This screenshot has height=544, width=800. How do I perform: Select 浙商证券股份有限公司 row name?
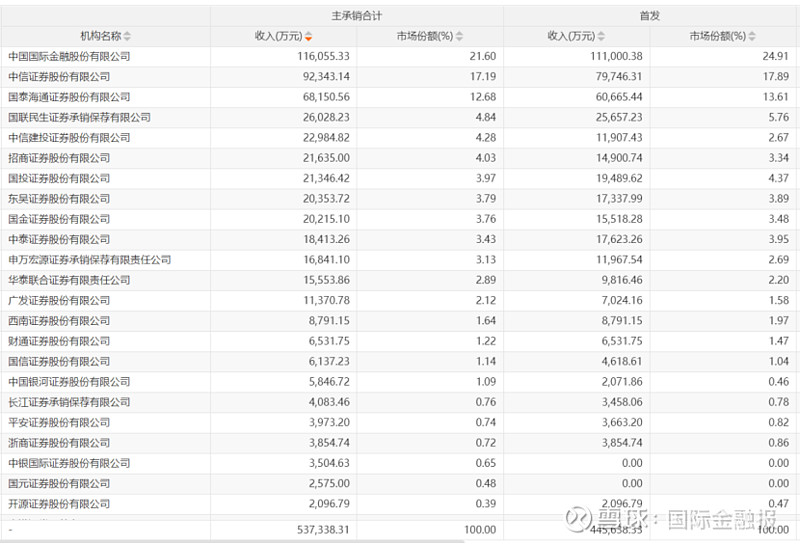coord(59,443)
